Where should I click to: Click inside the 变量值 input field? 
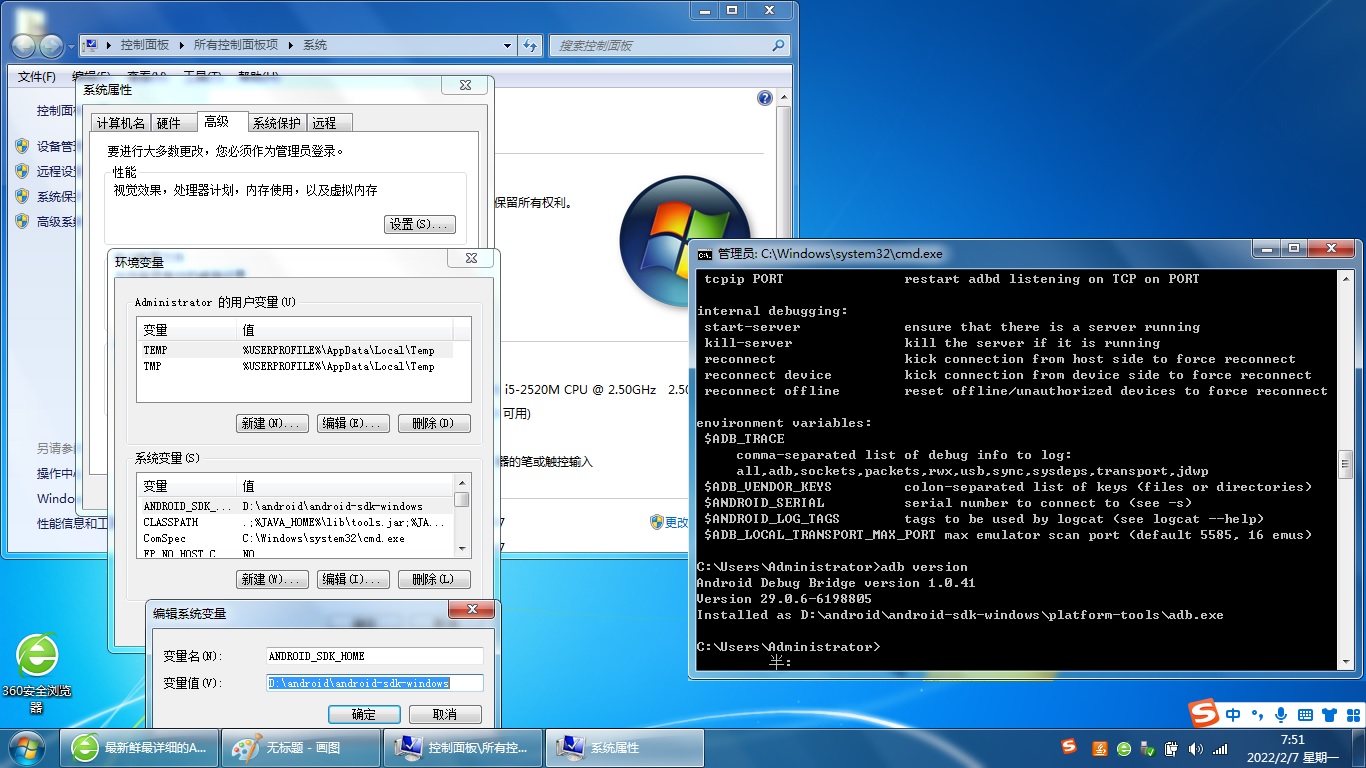[375, 683]
